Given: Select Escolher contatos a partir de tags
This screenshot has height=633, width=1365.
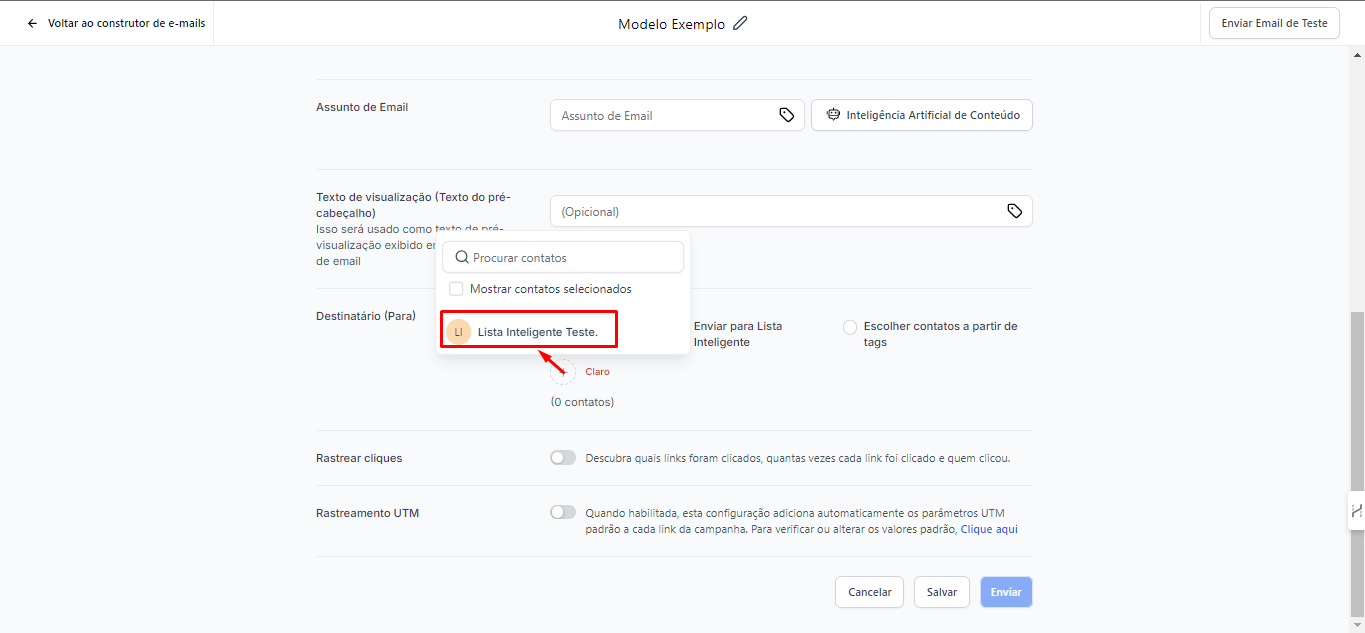Looking at the screenshot, I should pos(850,327).
